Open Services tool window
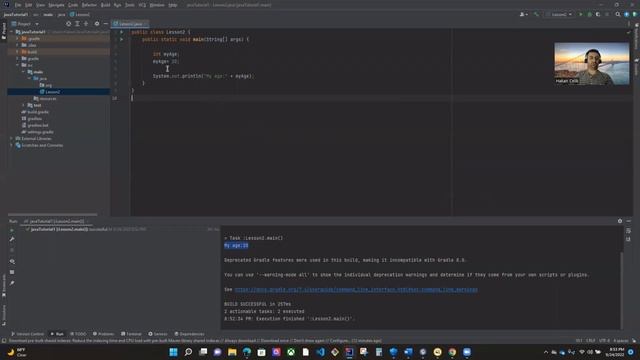 [158, 334]
